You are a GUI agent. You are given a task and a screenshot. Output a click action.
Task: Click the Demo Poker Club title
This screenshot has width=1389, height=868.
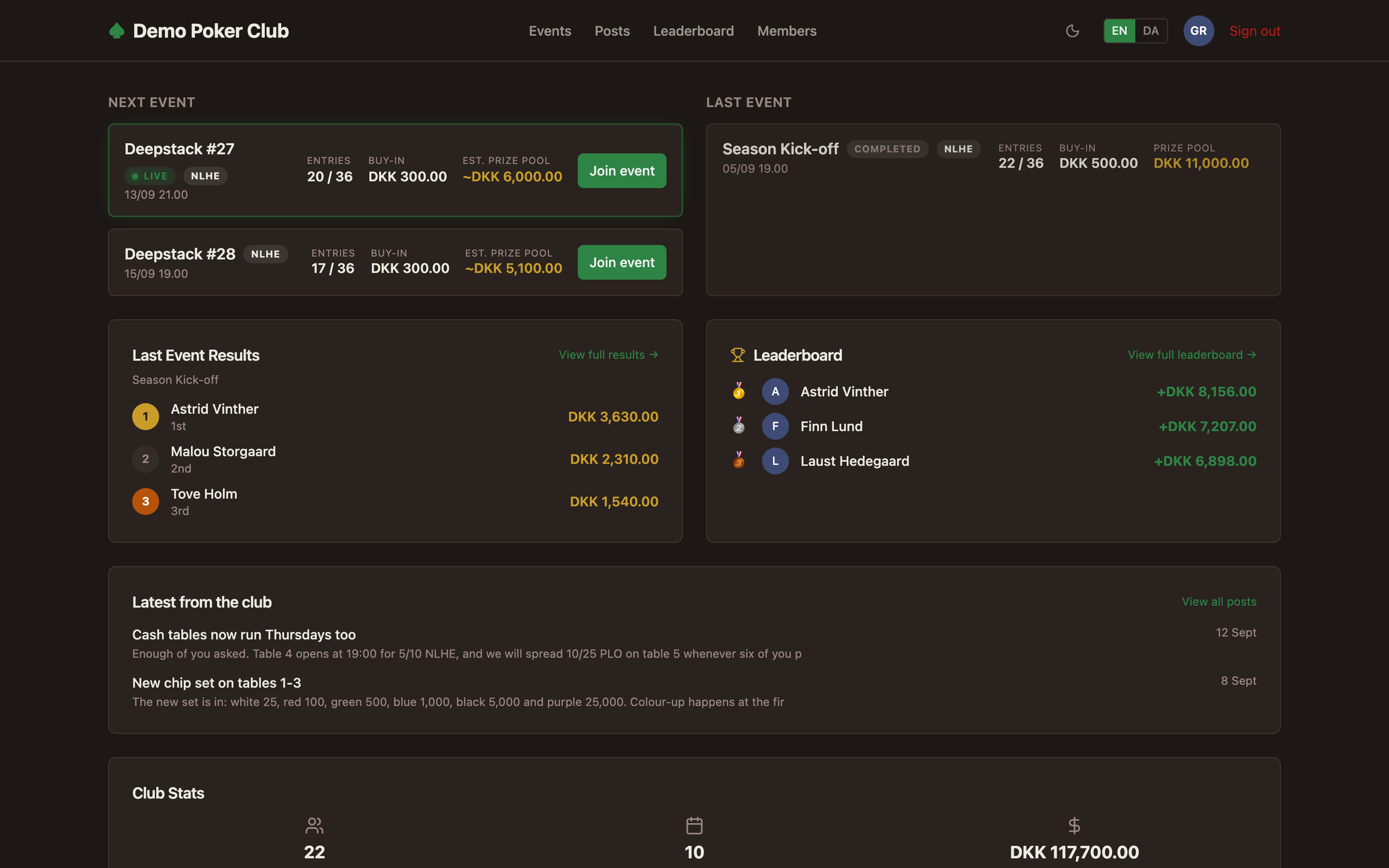(211, 31)
